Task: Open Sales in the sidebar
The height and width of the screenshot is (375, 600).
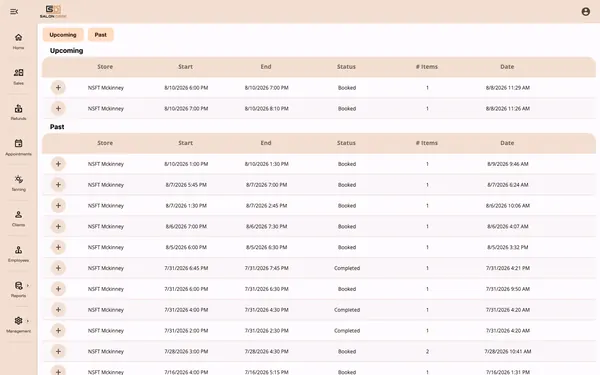Action: (x=18, y=77)
